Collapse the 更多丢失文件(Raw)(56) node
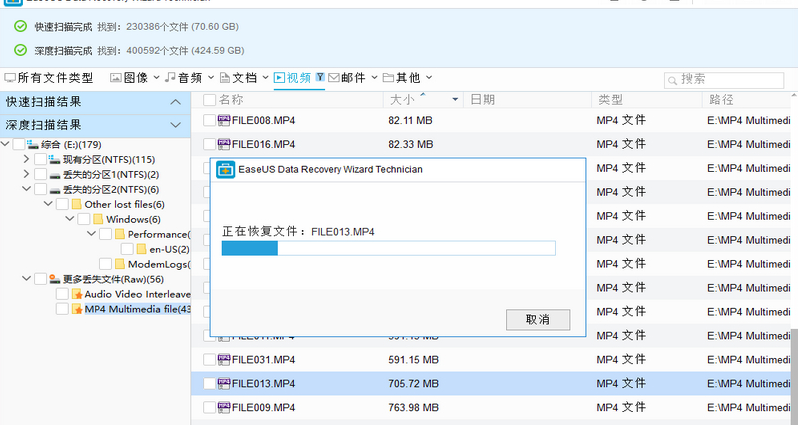 point(27,279)
